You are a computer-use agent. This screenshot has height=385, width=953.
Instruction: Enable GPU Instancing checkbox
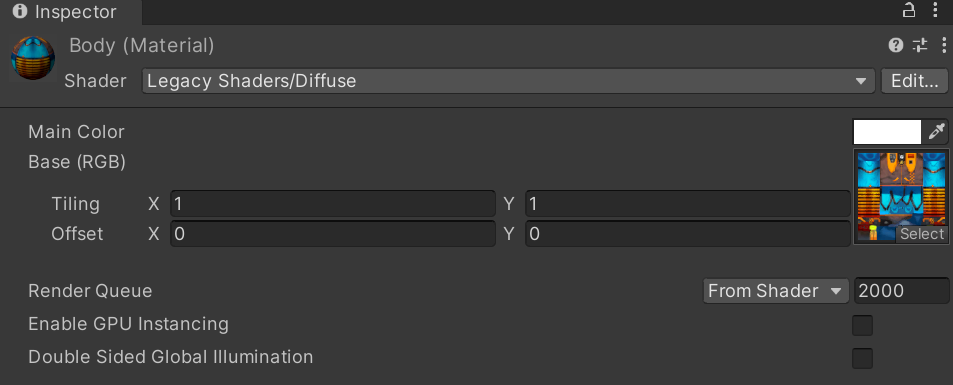(x=862, y=325)
